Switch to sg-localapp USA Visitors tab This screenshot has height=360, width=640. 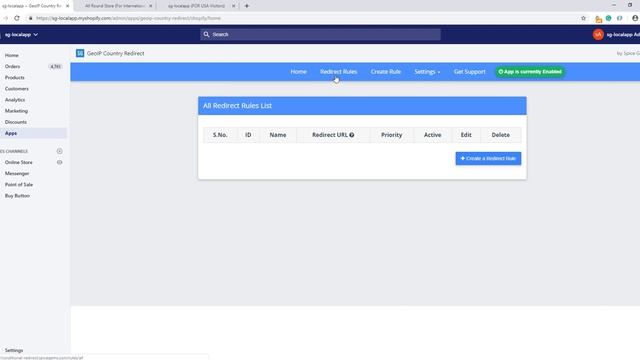click(x=196, y=6)
